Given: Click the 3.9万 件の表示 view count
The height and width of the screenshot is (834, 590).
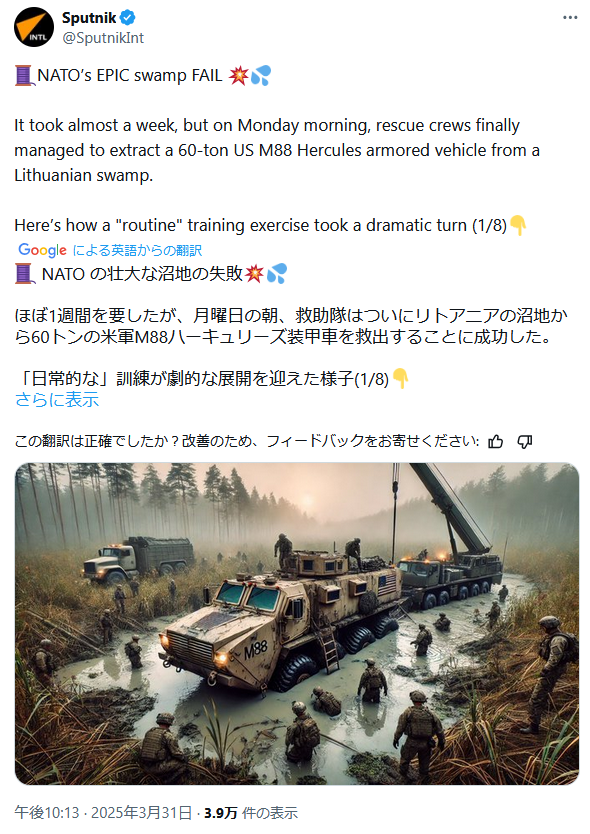Looking at the screenshot, I should click(251, 813).
